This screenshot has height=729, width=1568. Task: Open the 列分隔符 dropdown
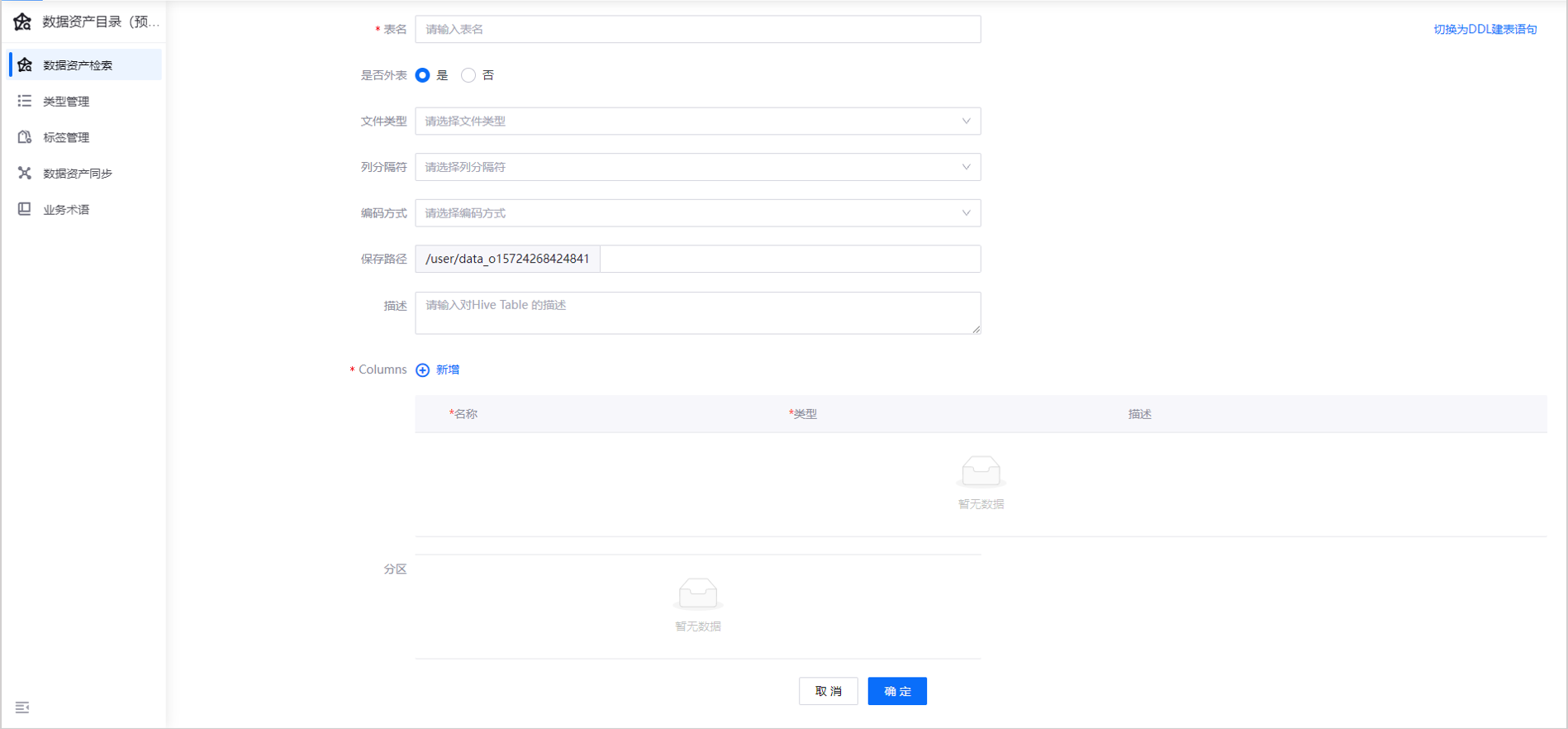[697, 167]
